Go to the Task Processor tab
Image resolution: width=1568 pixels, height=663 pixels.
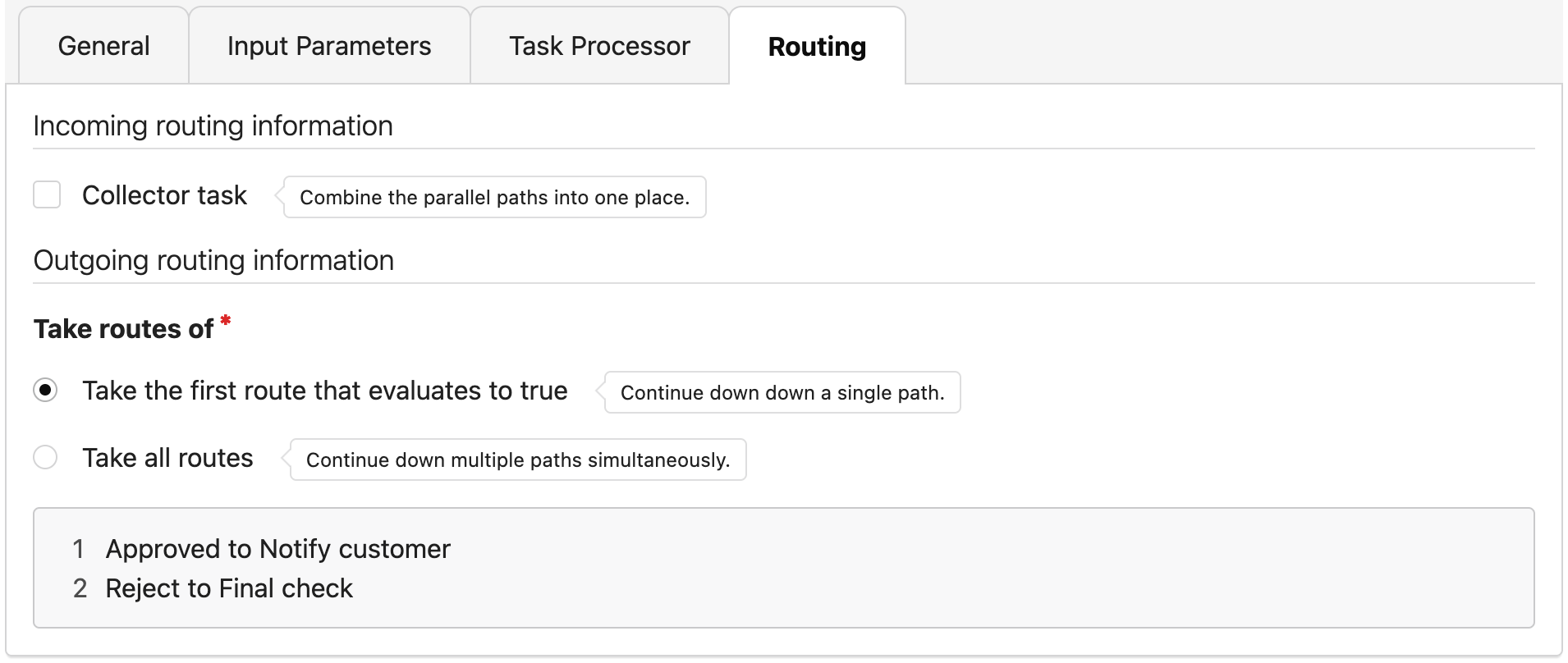coord(599,47)
